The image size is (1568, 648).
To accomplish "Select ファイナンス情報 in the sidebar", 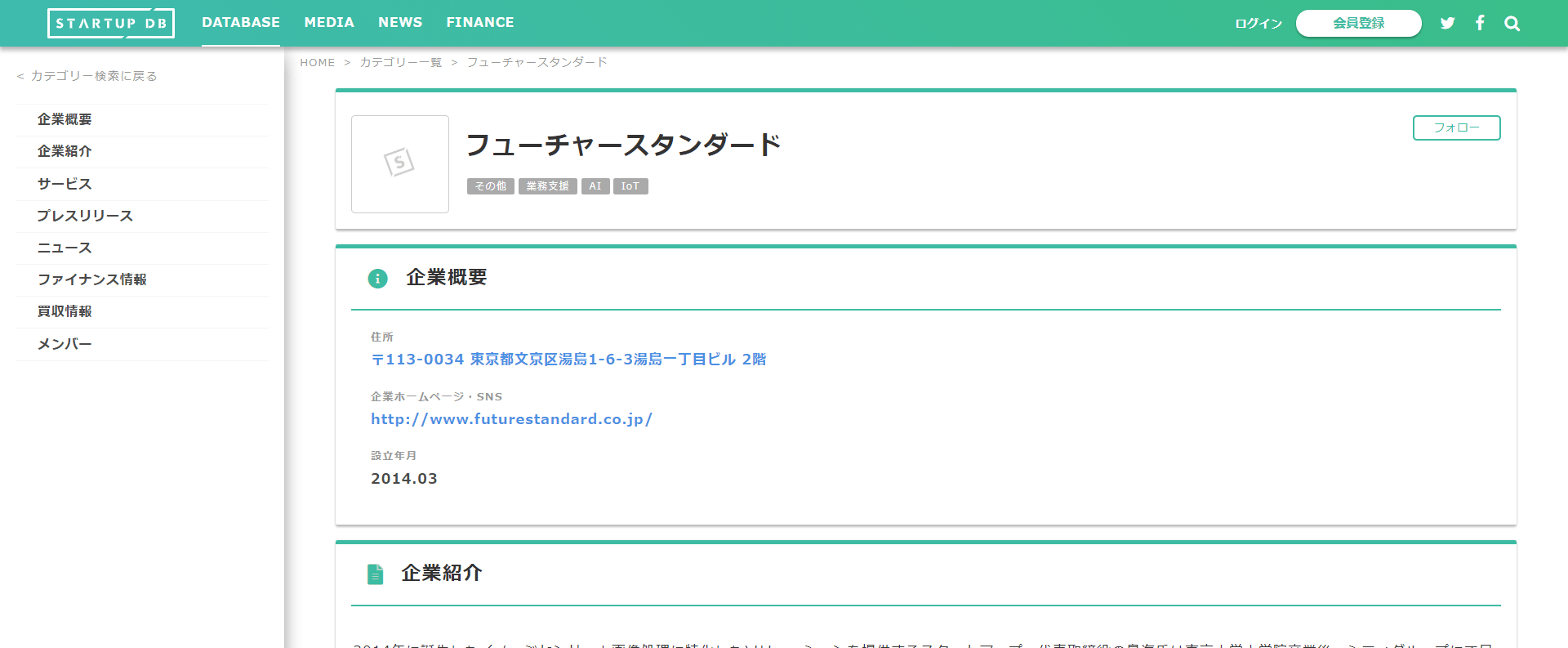I will point(142,279).
